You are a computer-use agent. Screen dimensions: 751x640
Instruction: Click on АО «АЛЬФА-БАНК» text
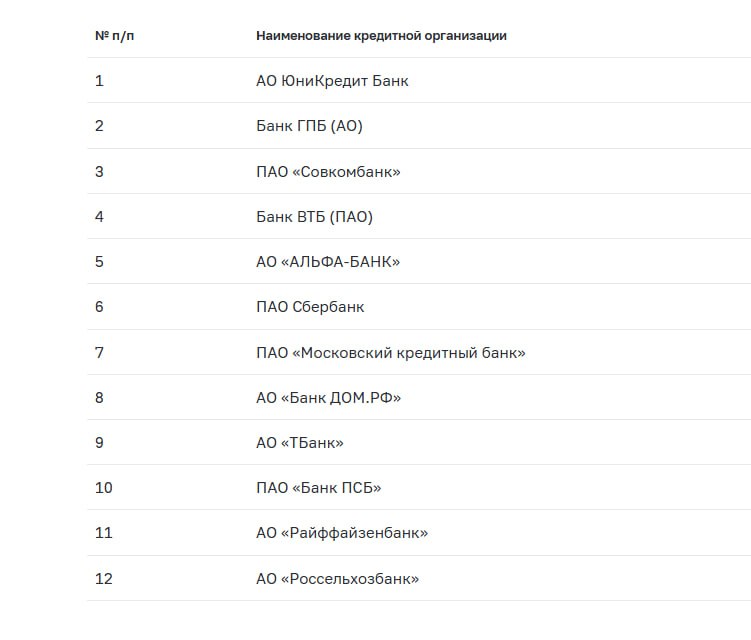(x=328, y=262)
